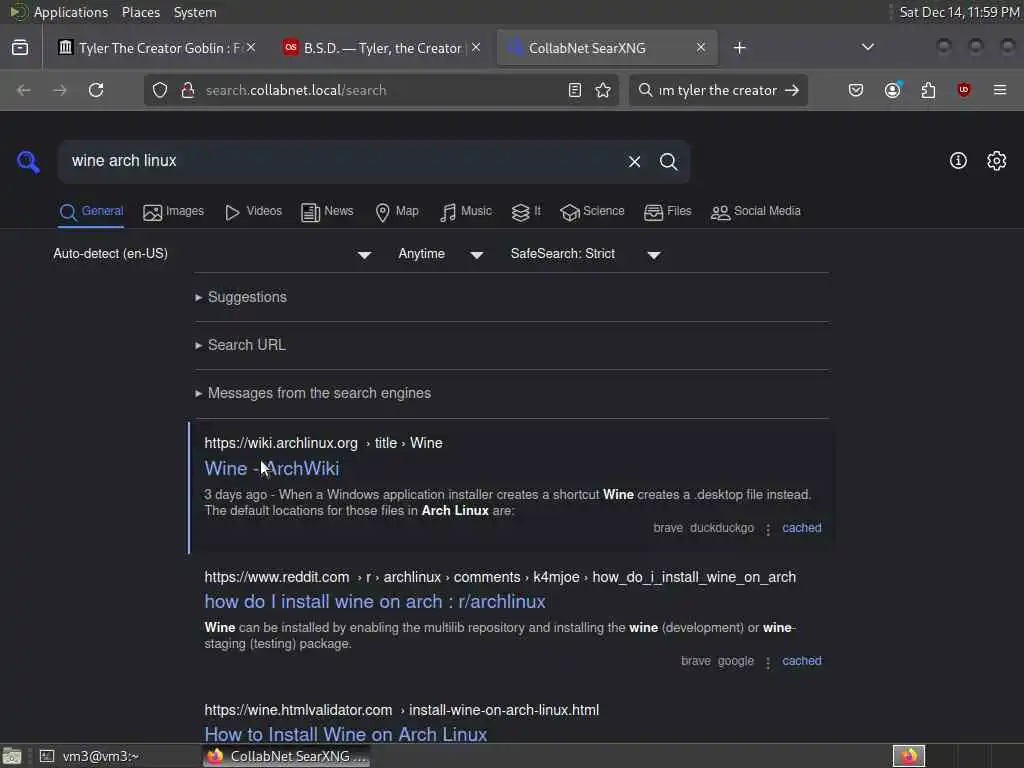Open SearXNG preferences gear icon

coord(997,161)
